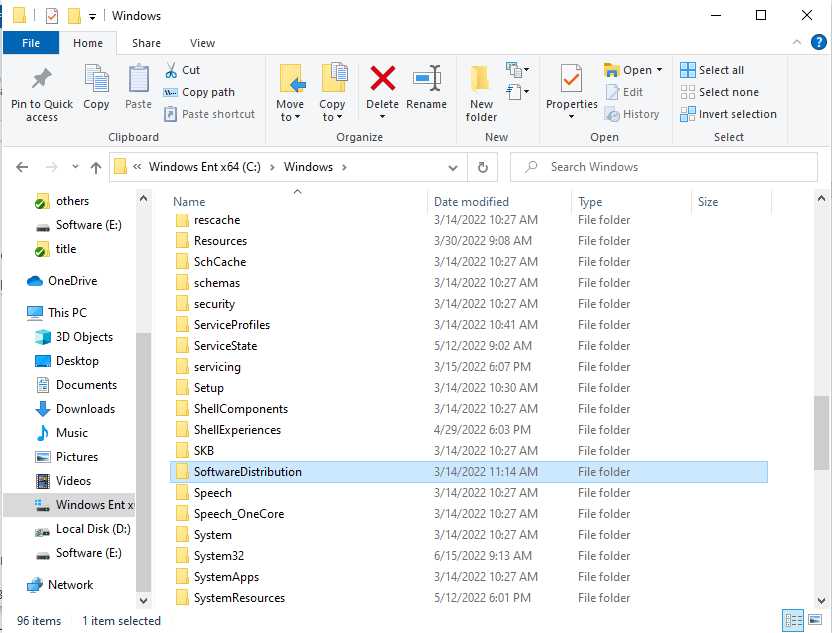Click Copy path in Clipboard group
Screen dimensions: 832x633
click(x=199, y=92)
